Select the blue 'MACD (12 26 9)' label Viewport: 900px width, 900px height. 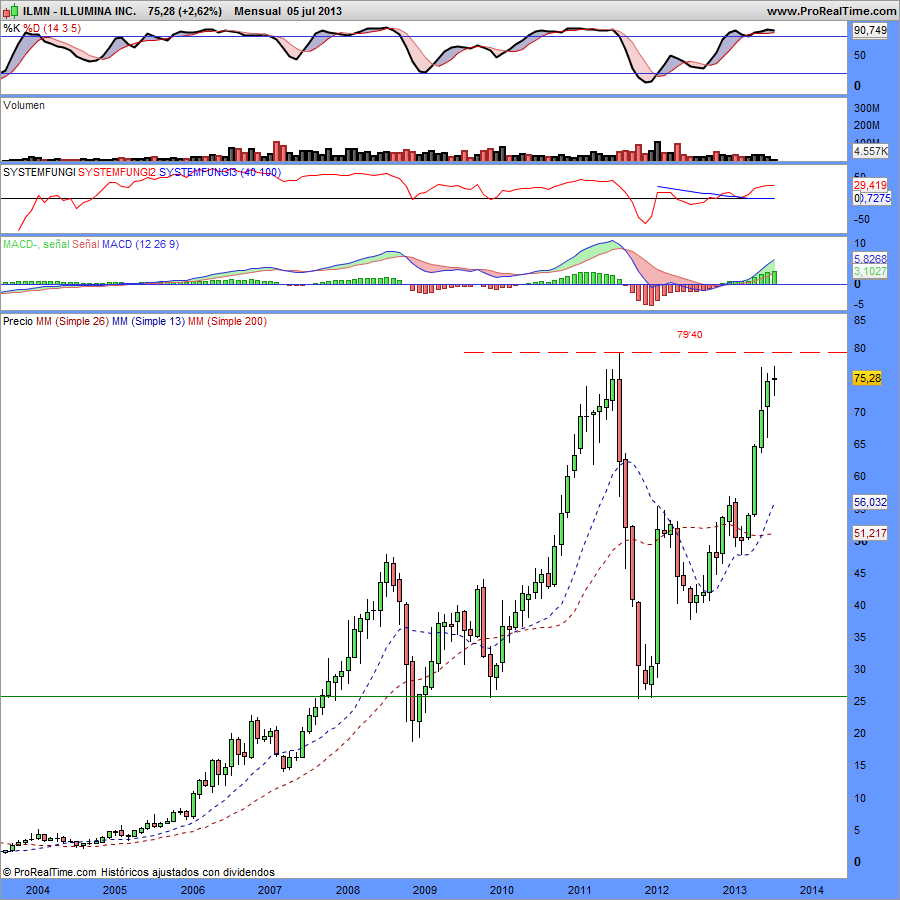141,245
